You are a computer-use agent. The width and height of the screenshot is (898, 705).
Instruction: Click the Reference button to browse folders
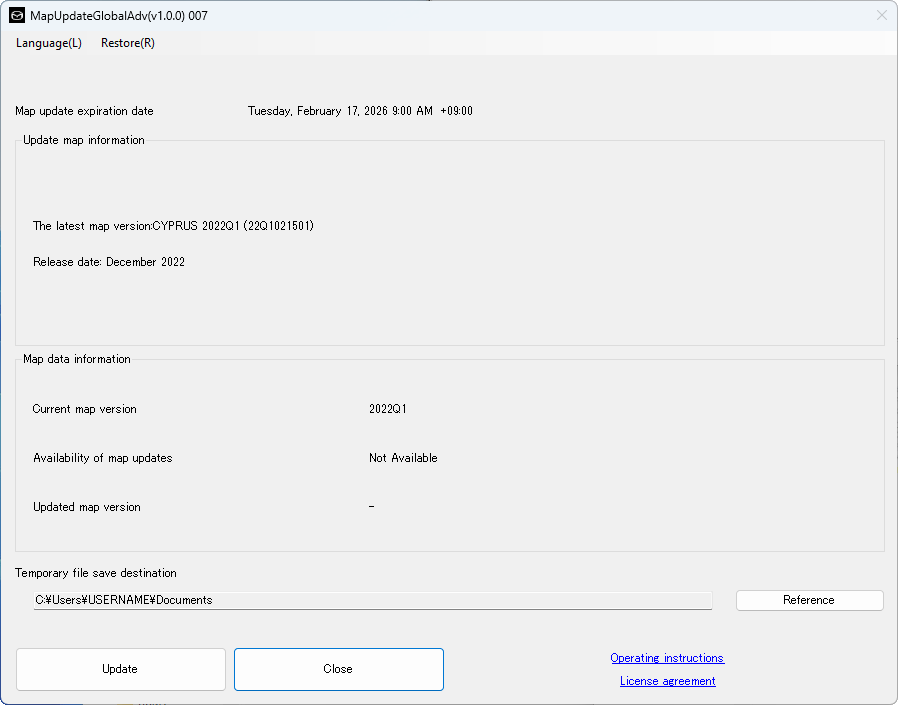[809, 600]
